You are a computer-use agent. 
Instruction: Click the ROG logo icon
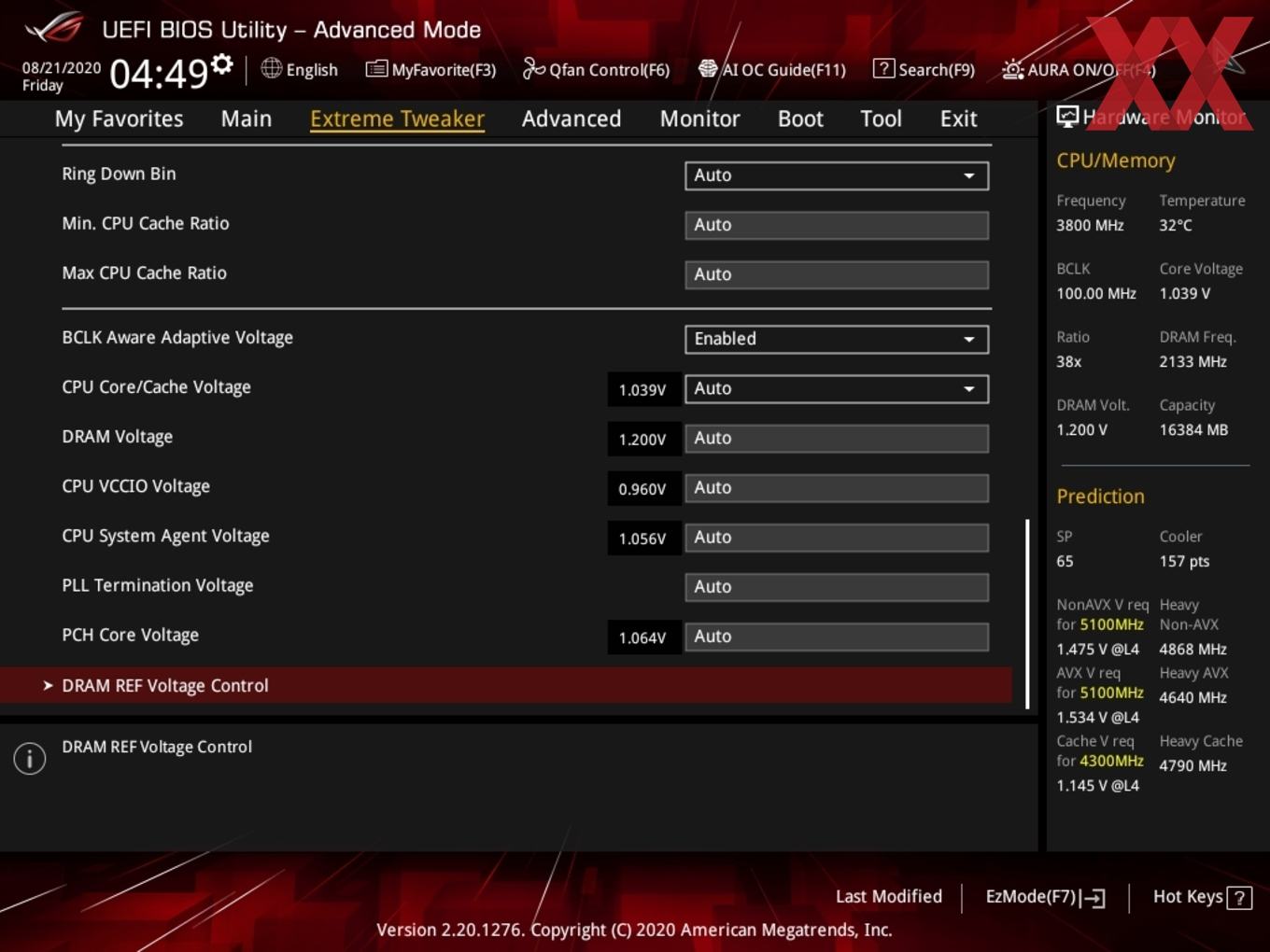click(54, 27)
